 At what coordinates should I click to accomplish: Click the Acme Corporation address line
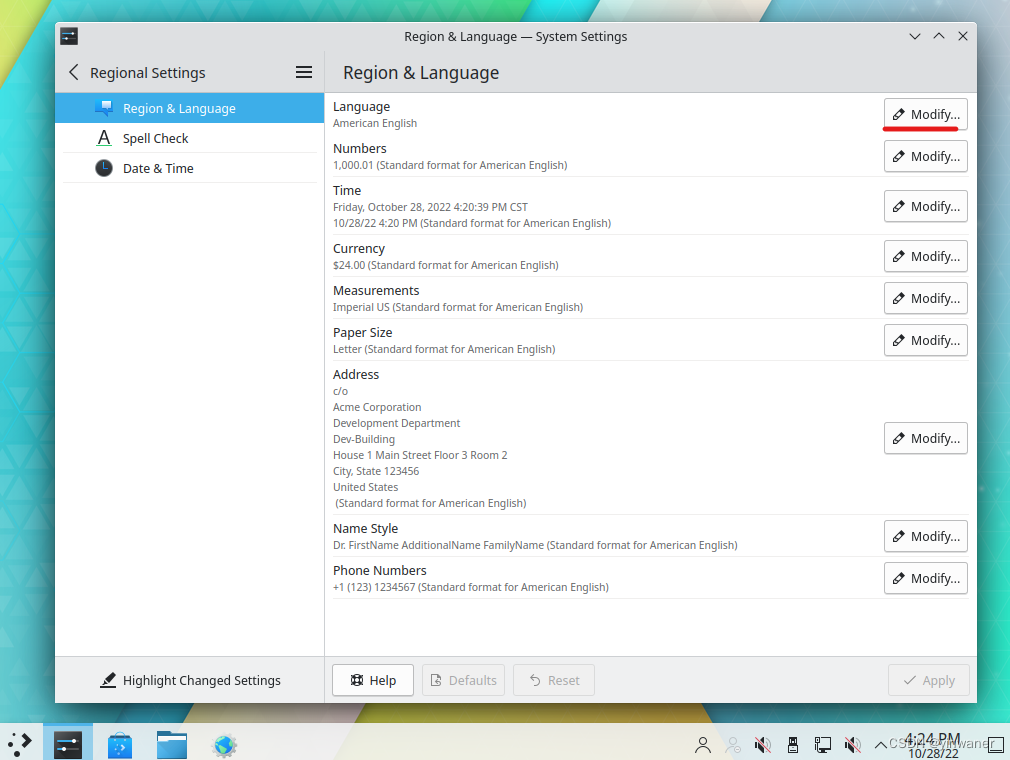[377, 407]
